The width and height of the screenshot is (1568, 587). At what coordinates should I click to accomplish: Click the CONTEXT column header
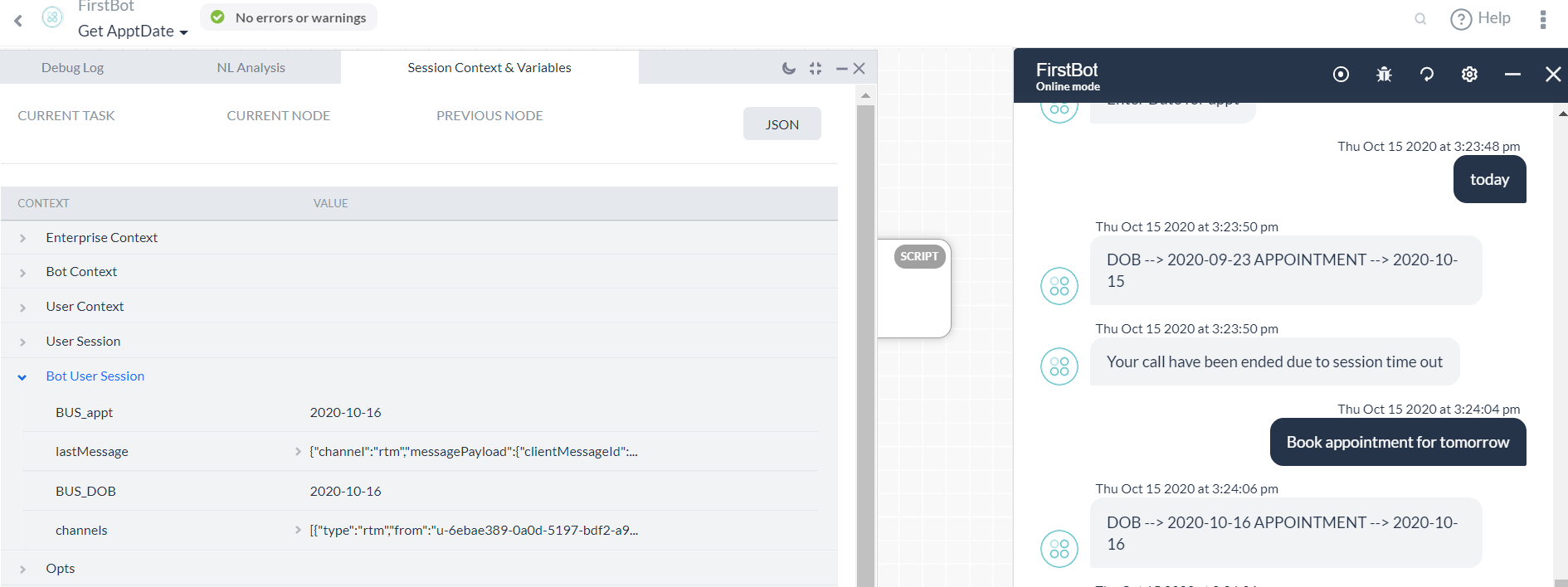[43, 203]
